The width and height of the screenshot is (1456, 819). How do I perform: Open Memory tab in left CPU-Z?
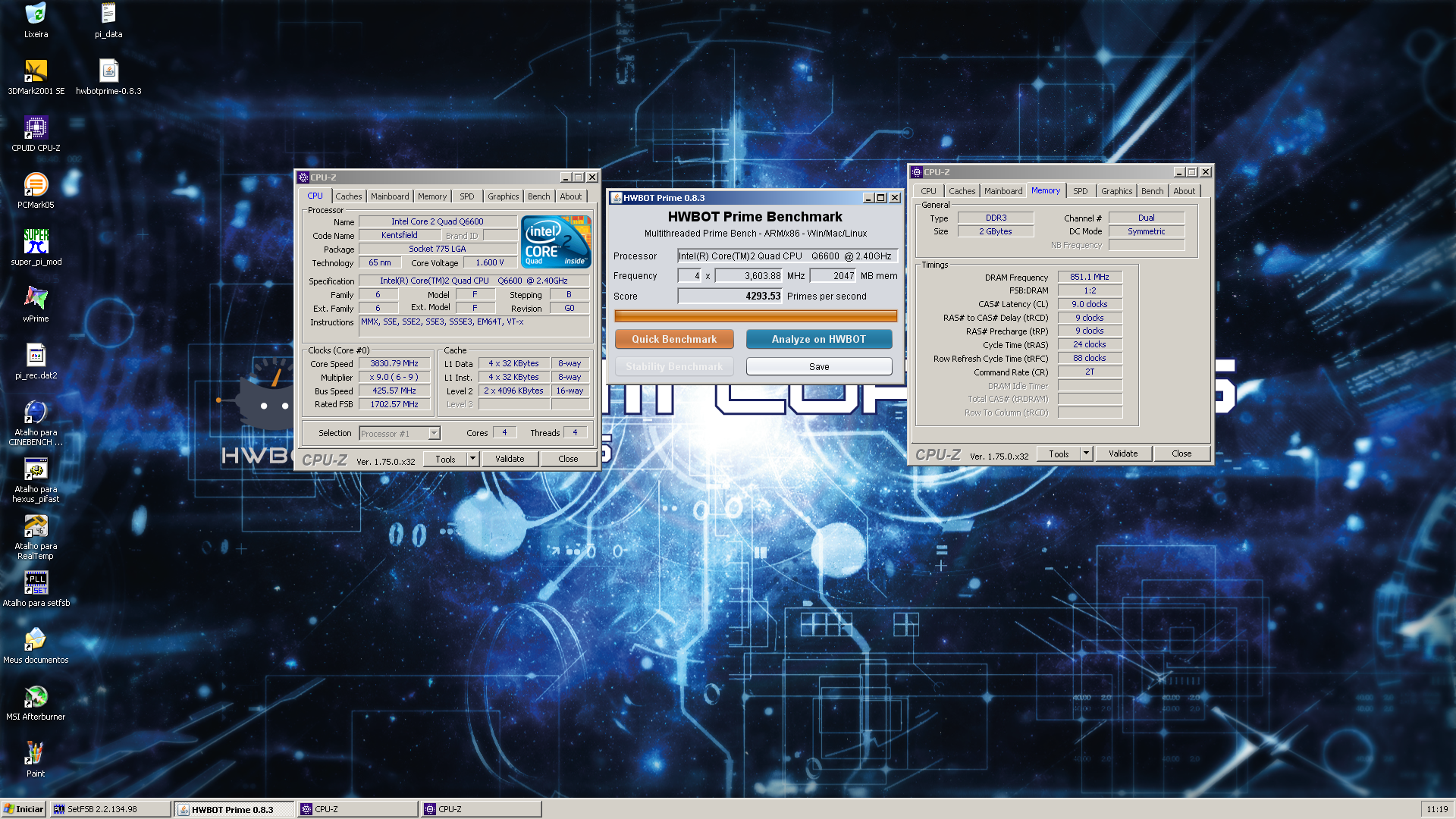pyautogui.click(x=432, y=196)
